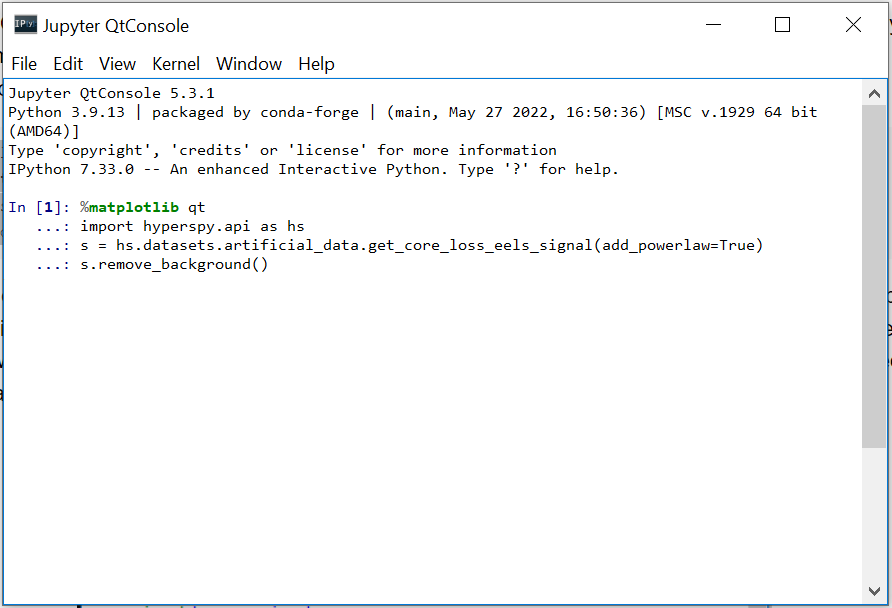Screen dimensions: 892x608
Task: Open the Edit menu
Action: 68,64
